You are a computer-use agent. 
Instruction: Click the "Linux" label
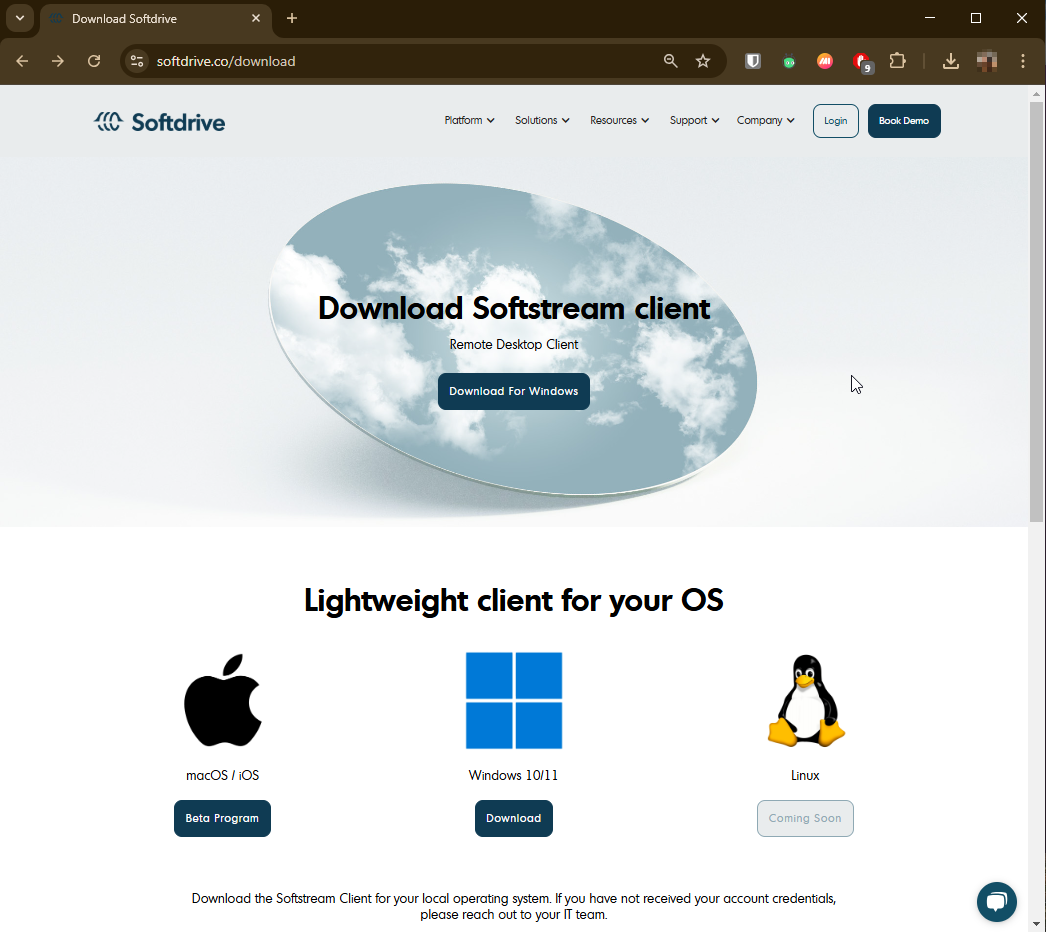pyautogui.click(x=805, y=775)
